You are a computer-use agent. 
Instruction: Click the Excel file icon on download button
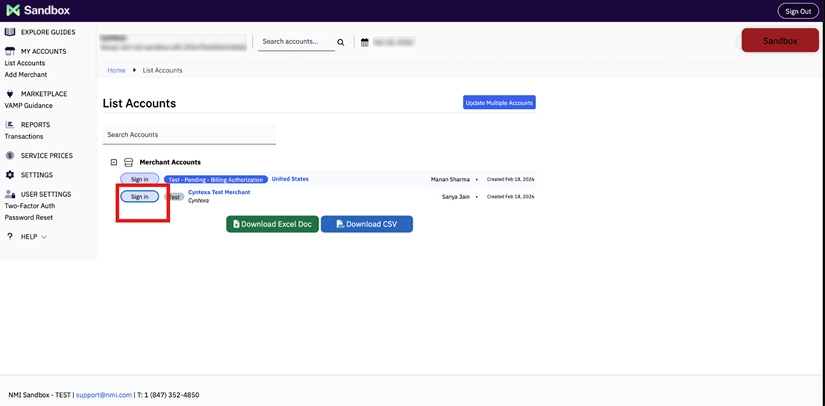(x=236, y=224)
